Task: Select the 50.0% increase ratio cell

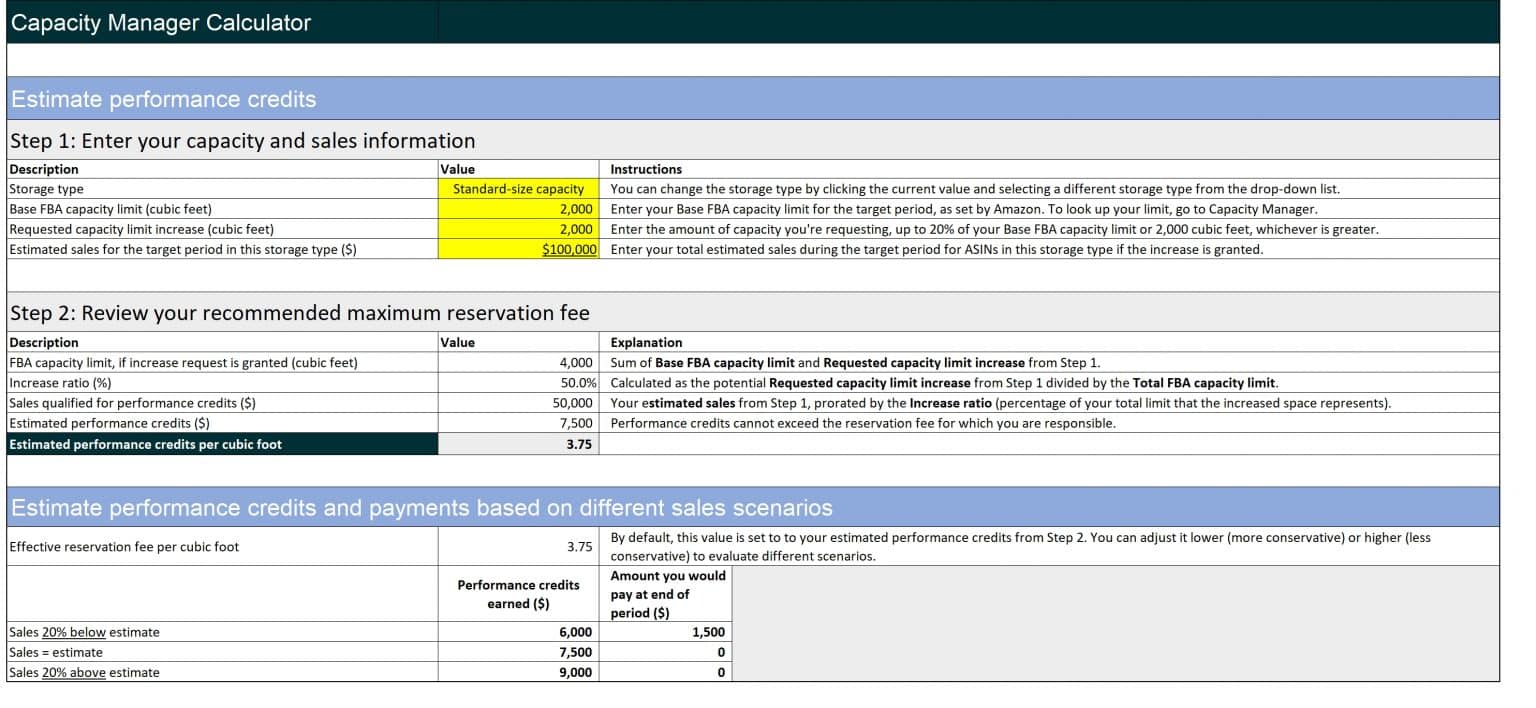Action: point(518,383)
